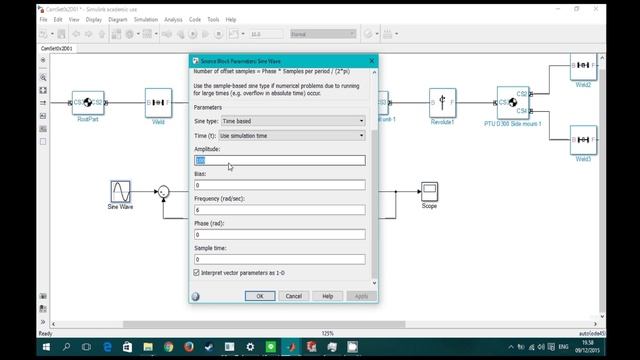Click the Step Back simulation icon

click(180, 34)
